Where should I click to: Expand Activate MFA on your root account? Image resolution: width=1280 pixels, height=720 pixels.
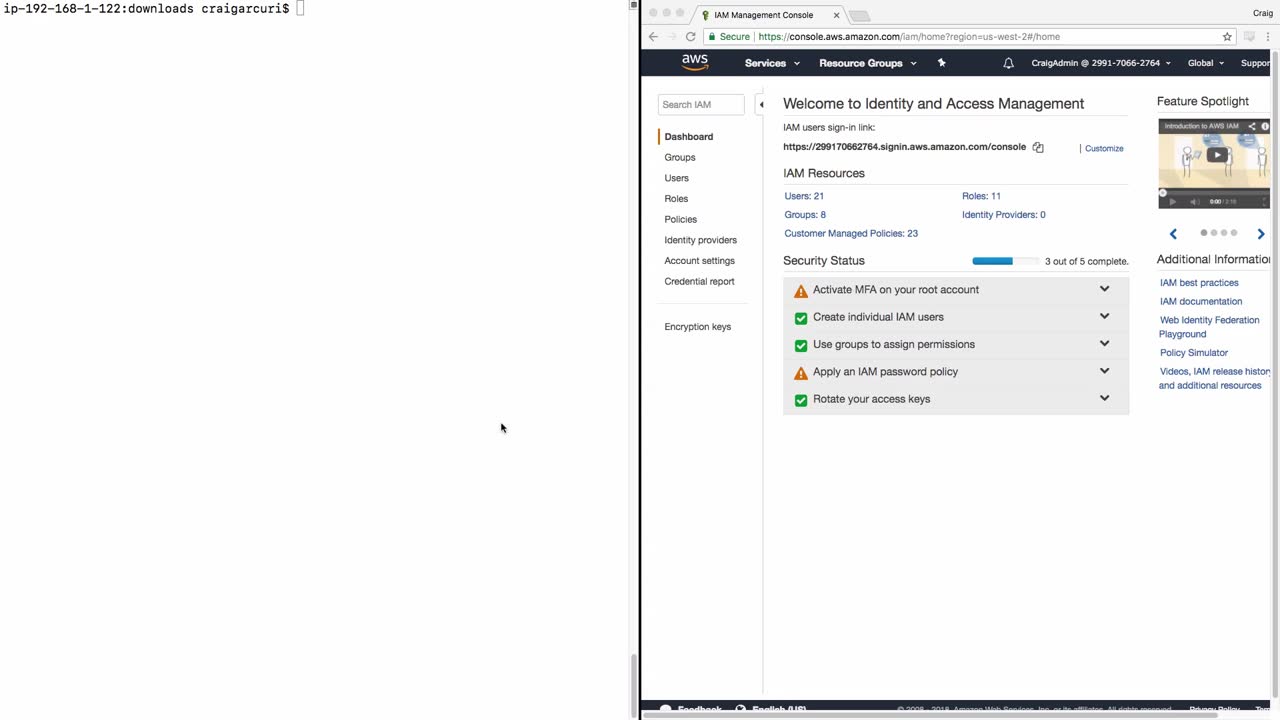click(1104, 289)
